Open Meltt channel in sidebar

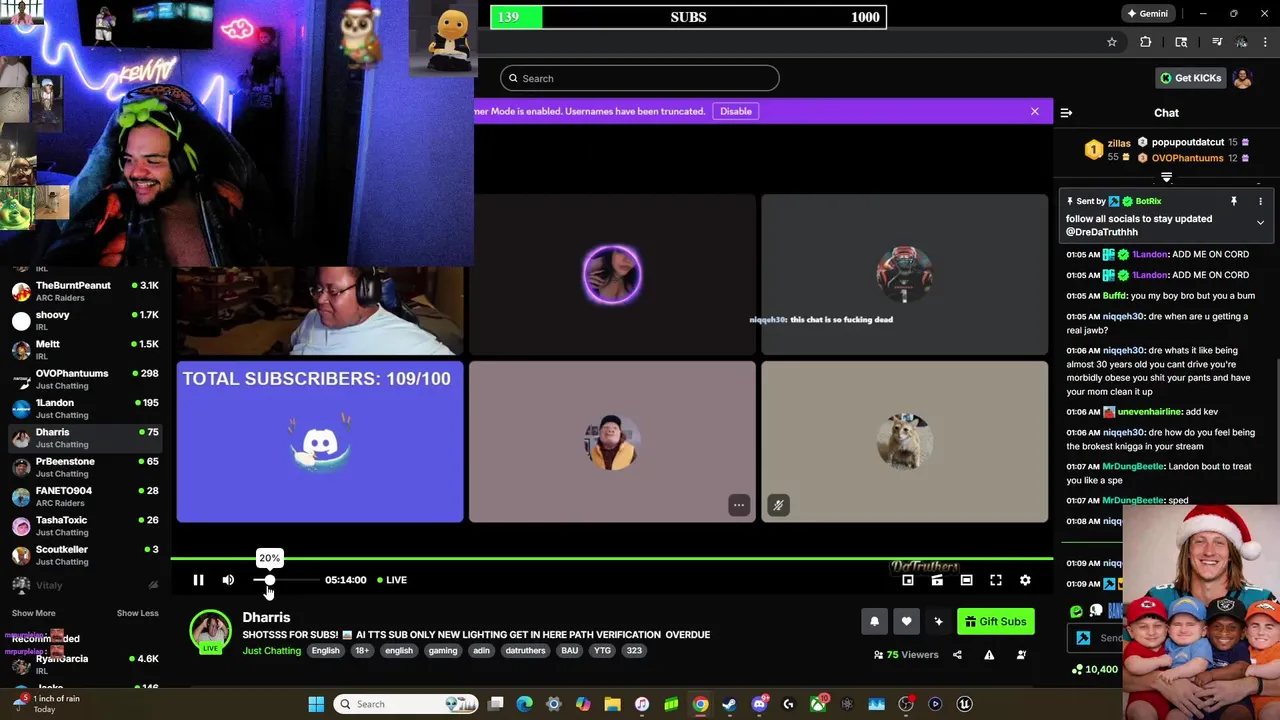(85, 350)
